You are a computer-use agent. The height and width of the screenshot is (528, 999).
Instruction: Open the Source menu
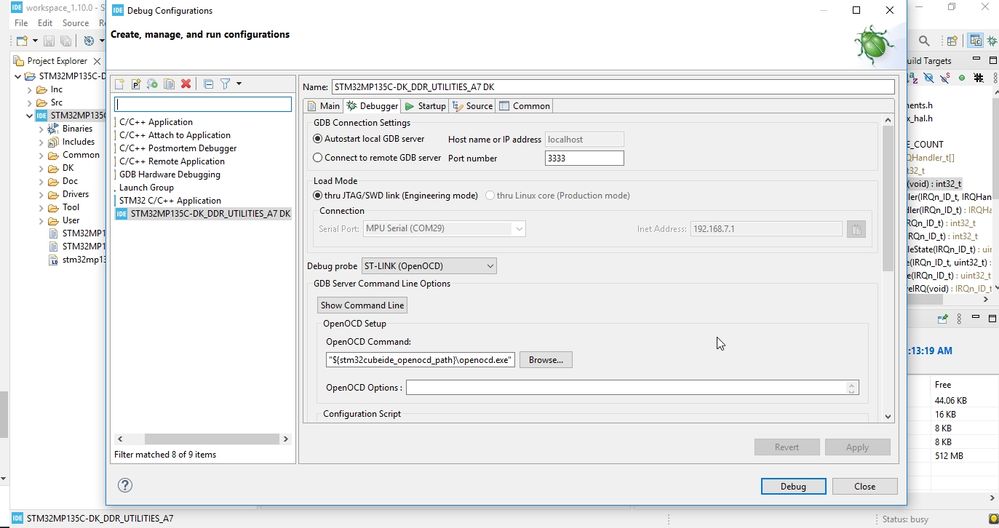[75, 23]
